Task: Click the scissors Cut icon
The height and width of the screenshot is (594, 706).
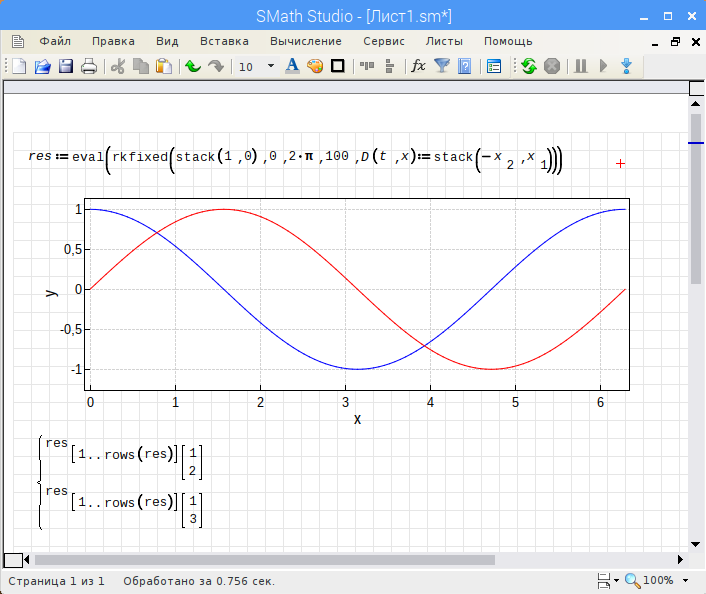Action: click(x=118, y=66)
